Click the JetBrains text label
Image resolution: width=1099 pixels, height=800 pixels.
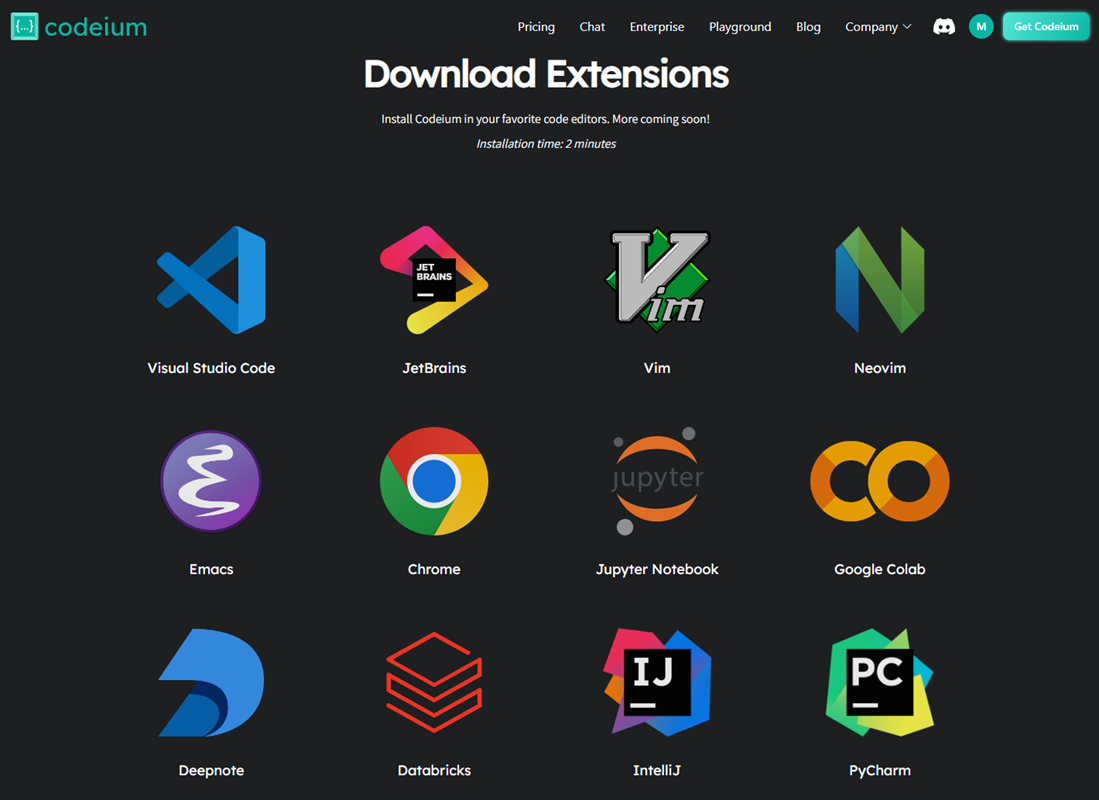tap(434, 368)
